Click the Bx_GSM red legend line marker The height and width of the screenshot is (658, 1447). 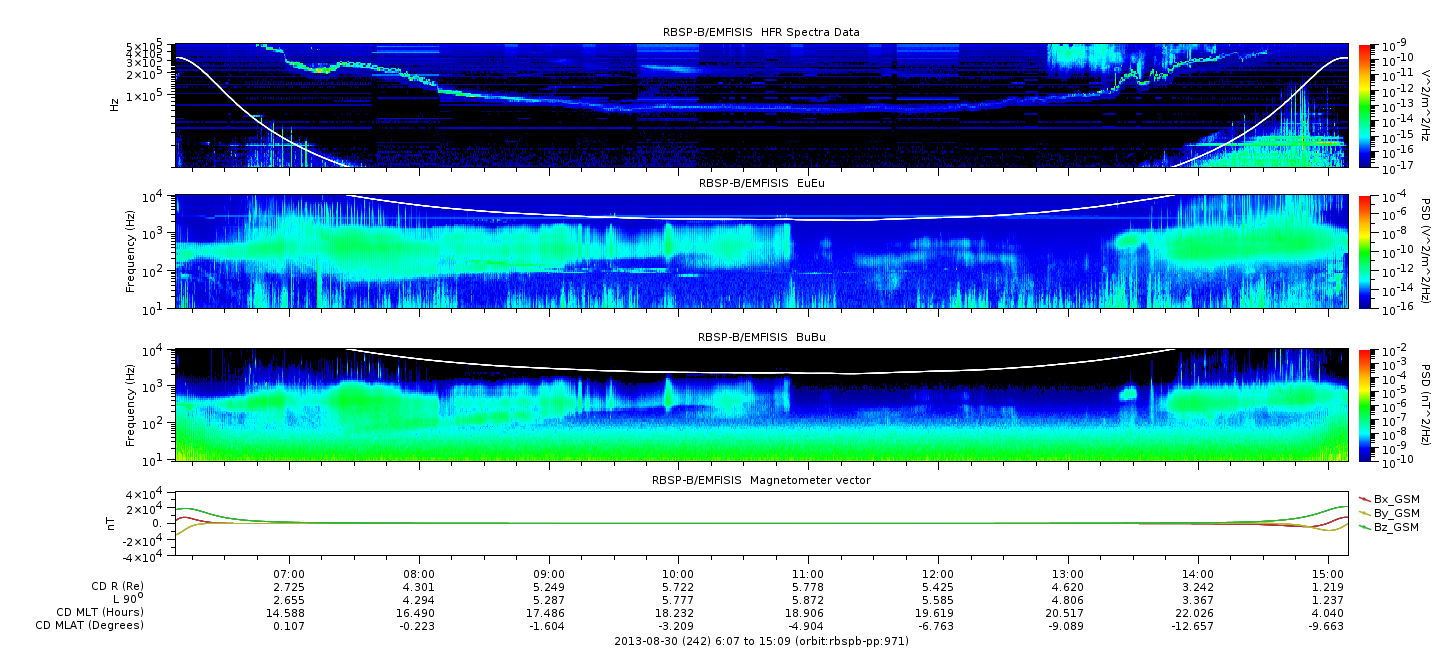click(1365, 499)
